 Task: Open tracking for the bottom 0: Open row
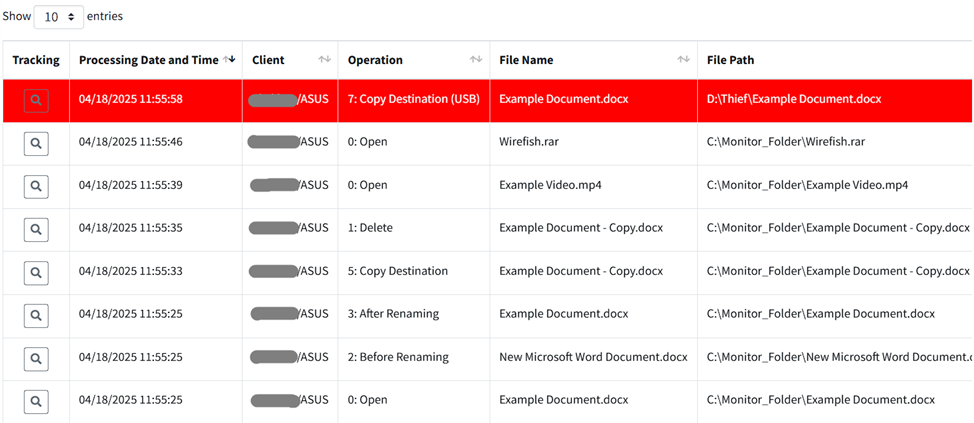point(36,401)
